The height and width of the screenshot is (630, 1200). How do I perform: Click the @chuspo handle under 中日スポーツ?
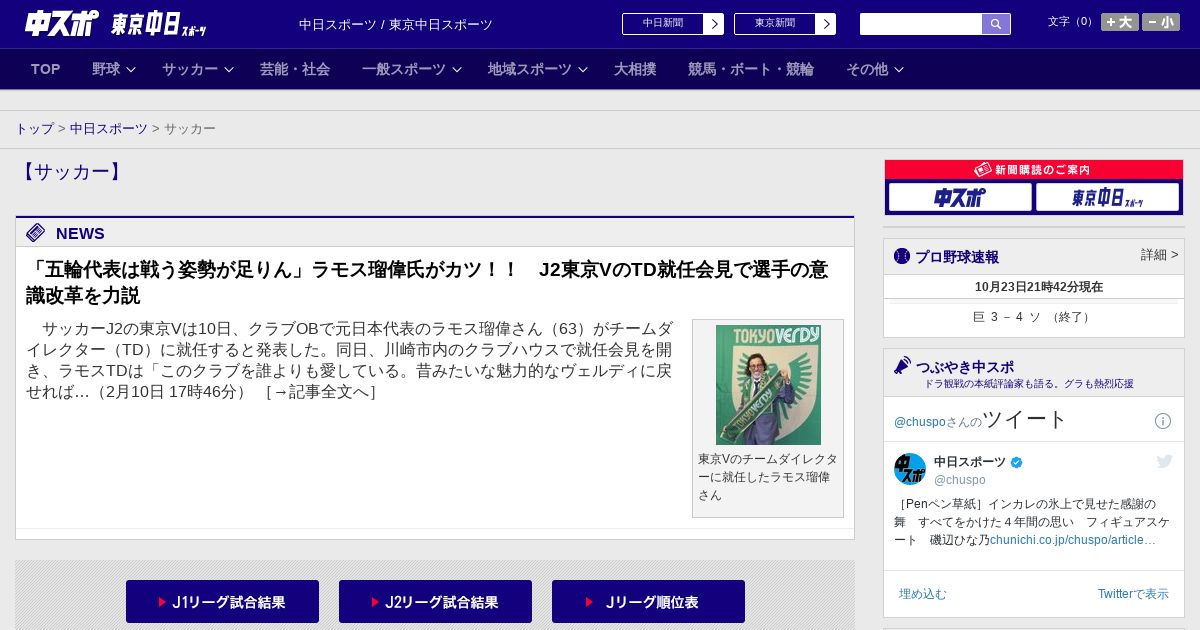pos(959,480)
